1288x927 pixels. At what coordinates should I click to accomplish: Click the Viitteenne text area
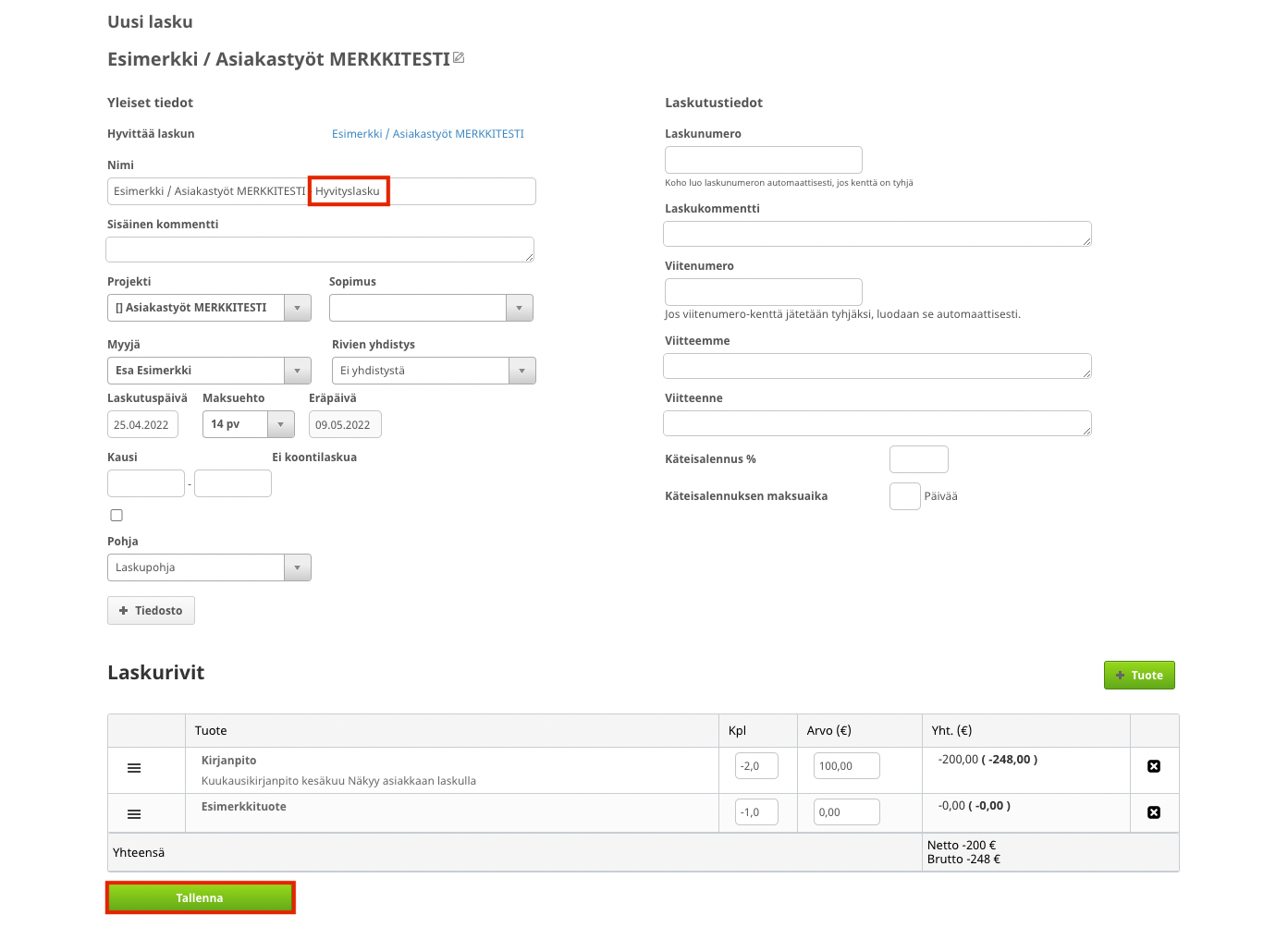click(877, 423)
